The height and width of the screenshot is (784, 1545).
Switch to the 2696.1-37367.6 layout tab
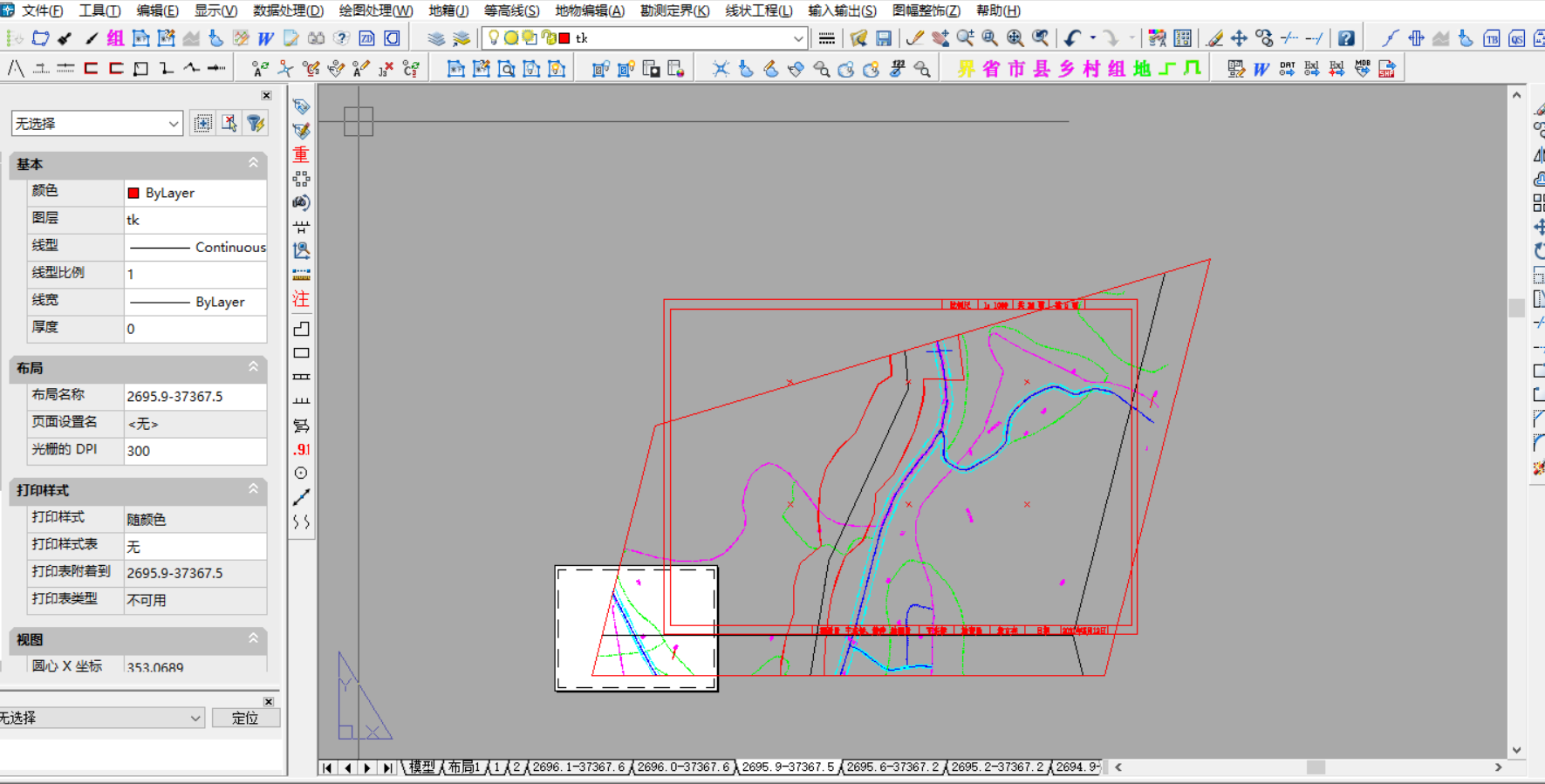578,767
